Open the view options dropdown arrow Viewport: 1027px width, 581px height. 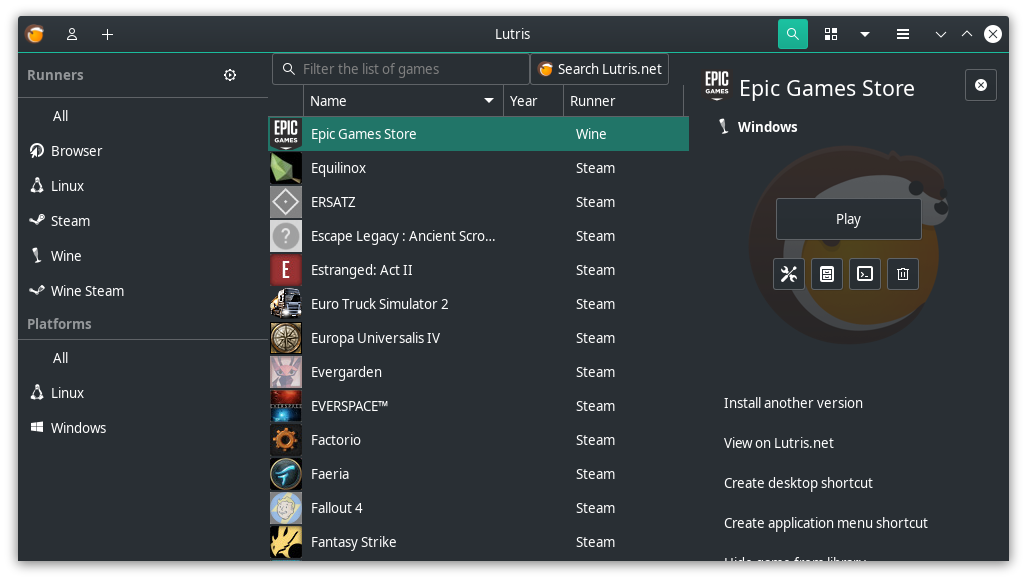point(865,34)
